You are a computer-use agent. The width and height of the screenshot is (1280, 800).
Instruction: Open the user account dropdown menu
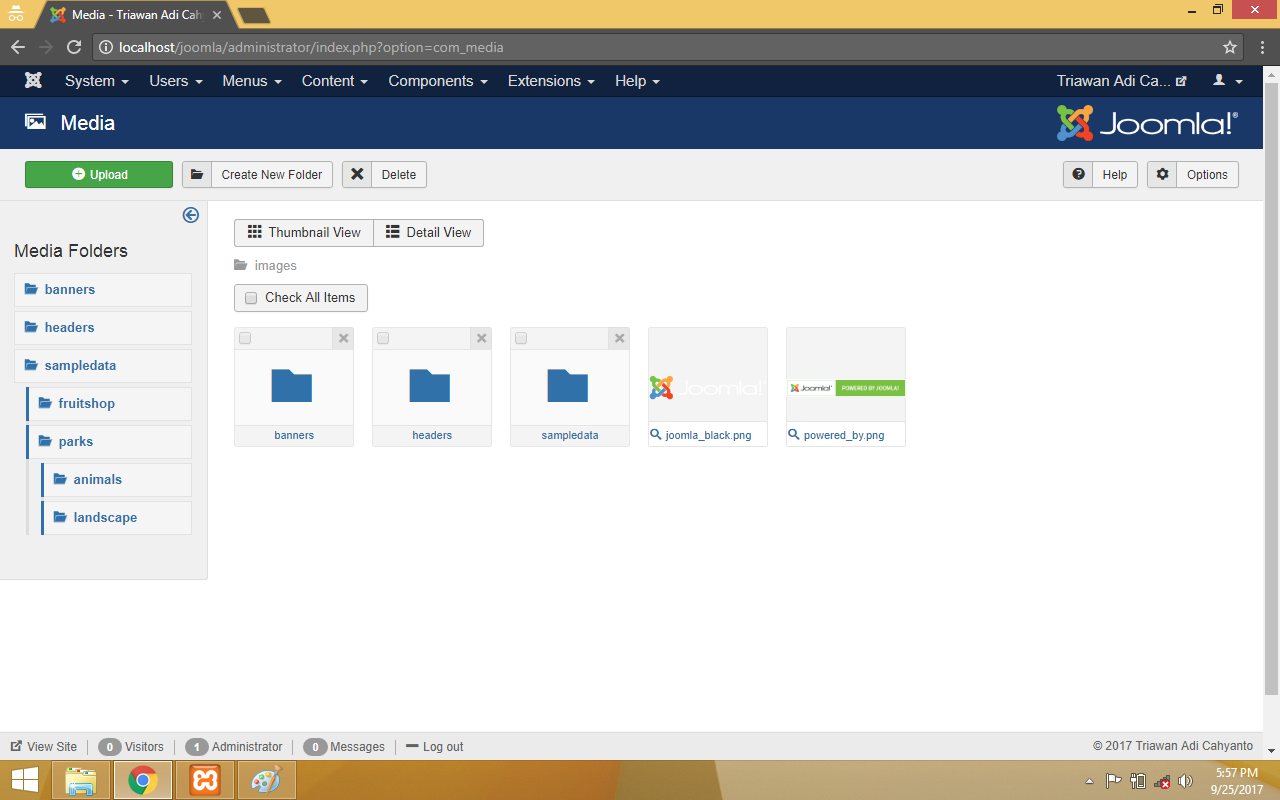(x=1227, y=81)
